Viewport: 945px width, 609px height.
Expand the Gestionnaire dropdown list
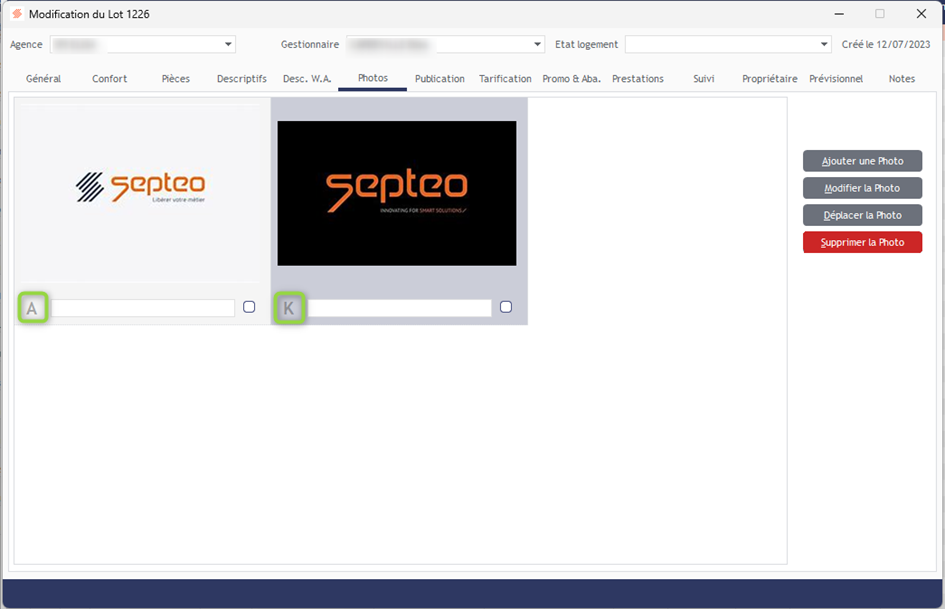point(538,44)
